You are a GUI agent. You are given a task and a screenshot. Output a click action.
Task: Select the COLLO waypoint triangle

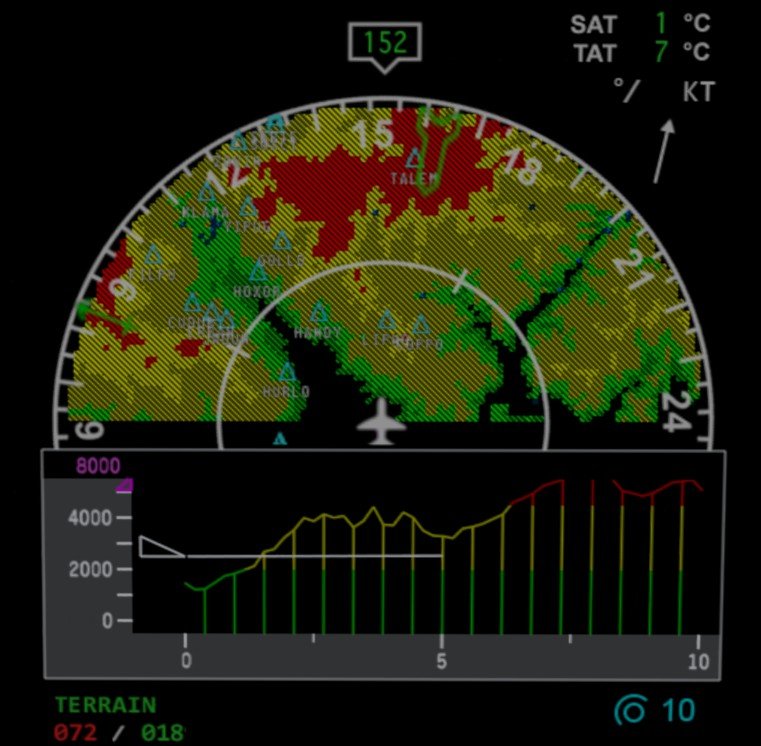point(282,240)
